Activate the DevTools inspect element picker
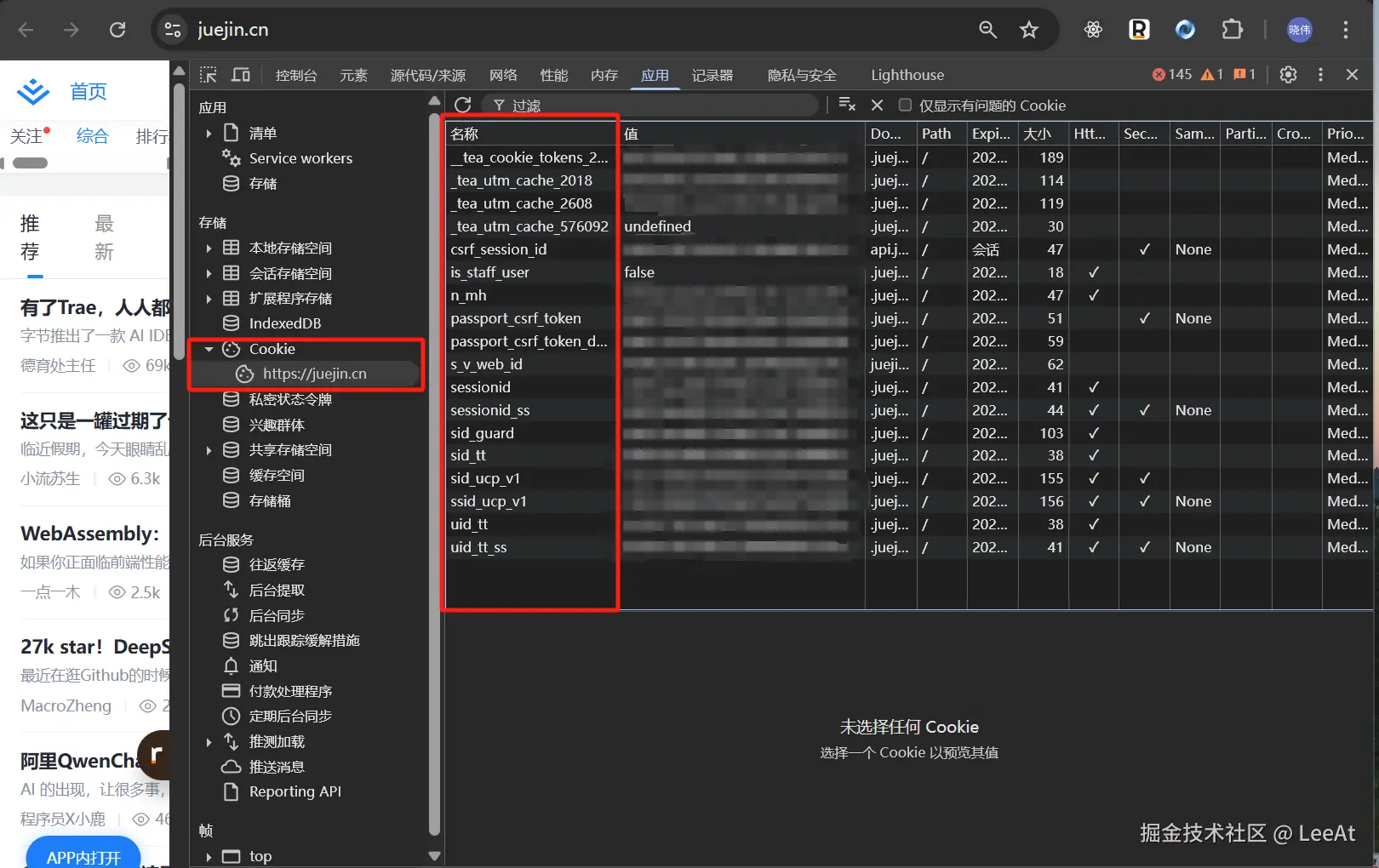Image resolution: width=1379 pixels, height=868 pixels. point(209,75)
